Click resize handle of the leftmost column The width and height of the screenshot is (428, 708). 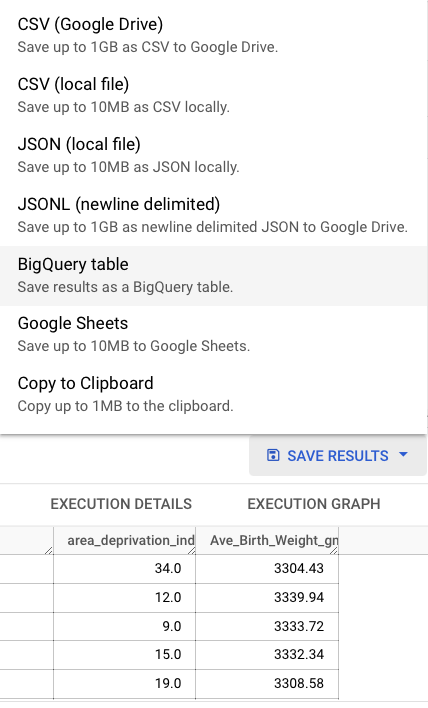(x=49, y=550)
